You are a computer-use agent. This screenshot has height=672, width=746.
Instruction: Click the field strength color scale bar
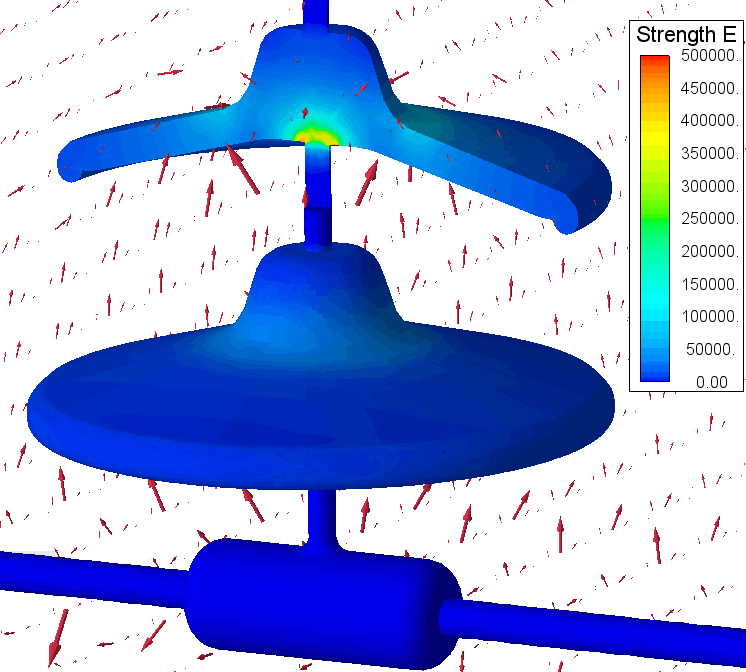coord(655,218)
